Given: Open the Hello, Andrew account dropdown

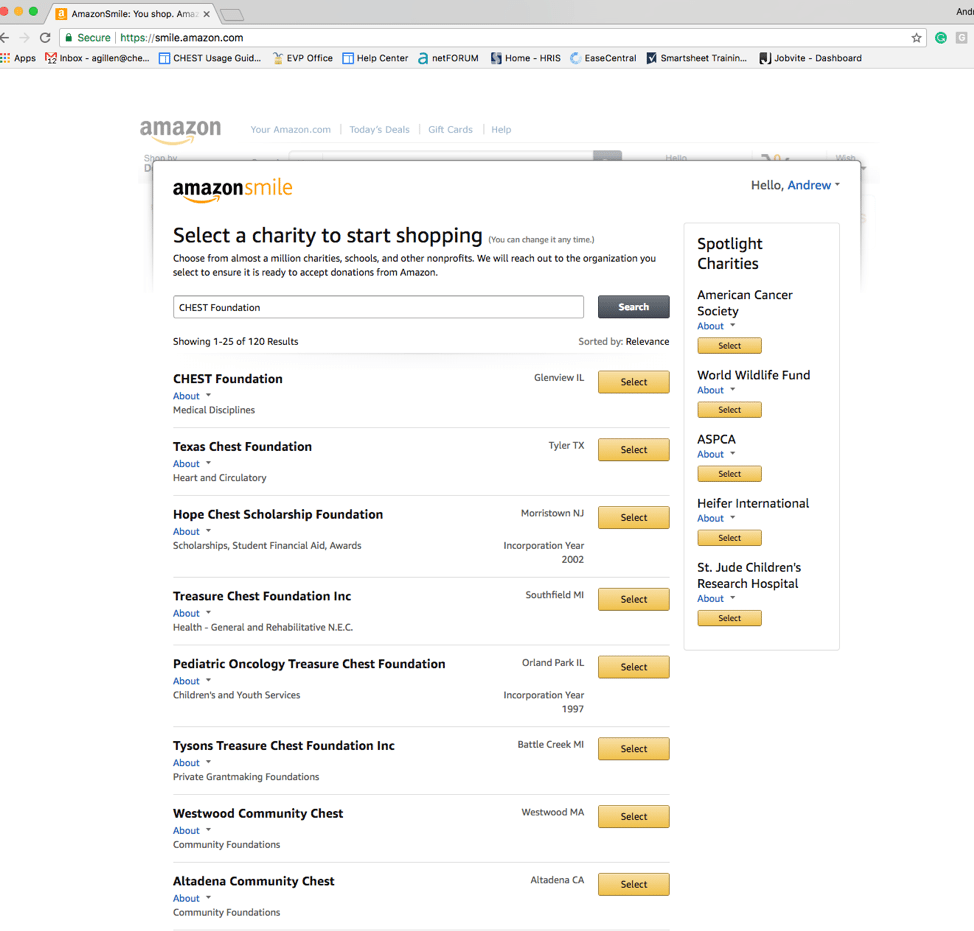Looking at the screenshot, I should tap(796, 184).
